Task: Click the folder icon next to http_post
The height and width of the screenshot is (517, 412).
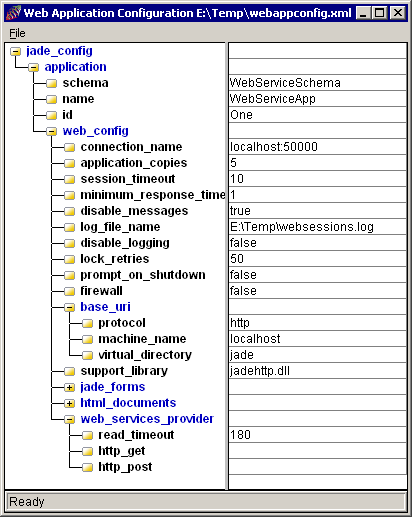Action: coord(87,467)
